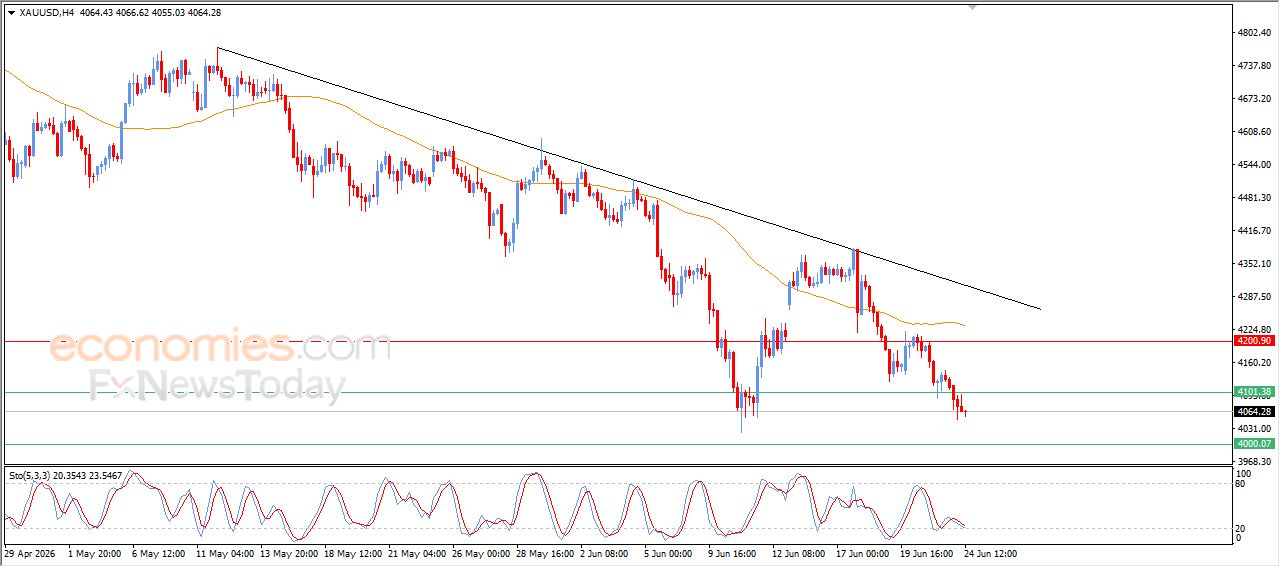Click the 29 Apr 2026 date label
Image resolution: width=1280 pixels, height=567 pixels.
28,553
